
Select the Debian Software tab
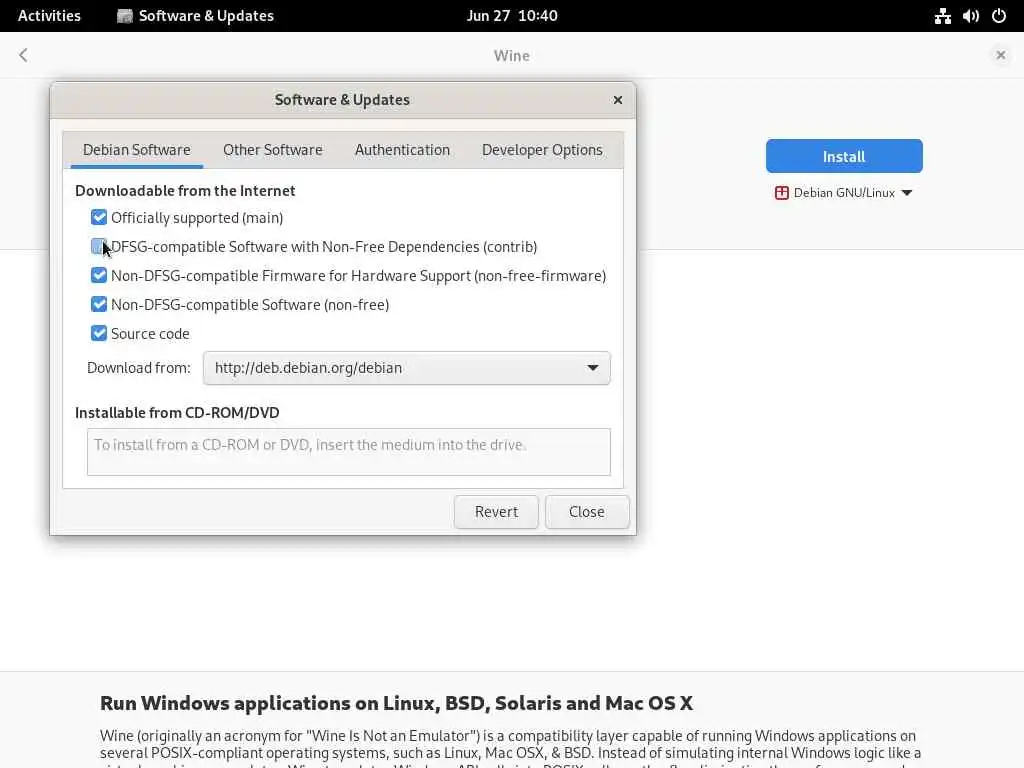pos(136,150)
